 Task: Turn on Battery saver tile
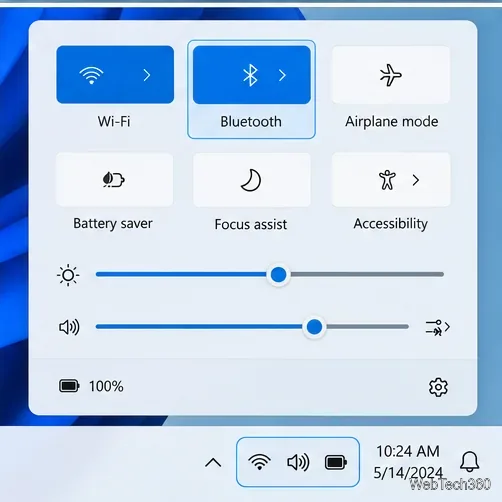pyautogui.click(x=115, y=180)
